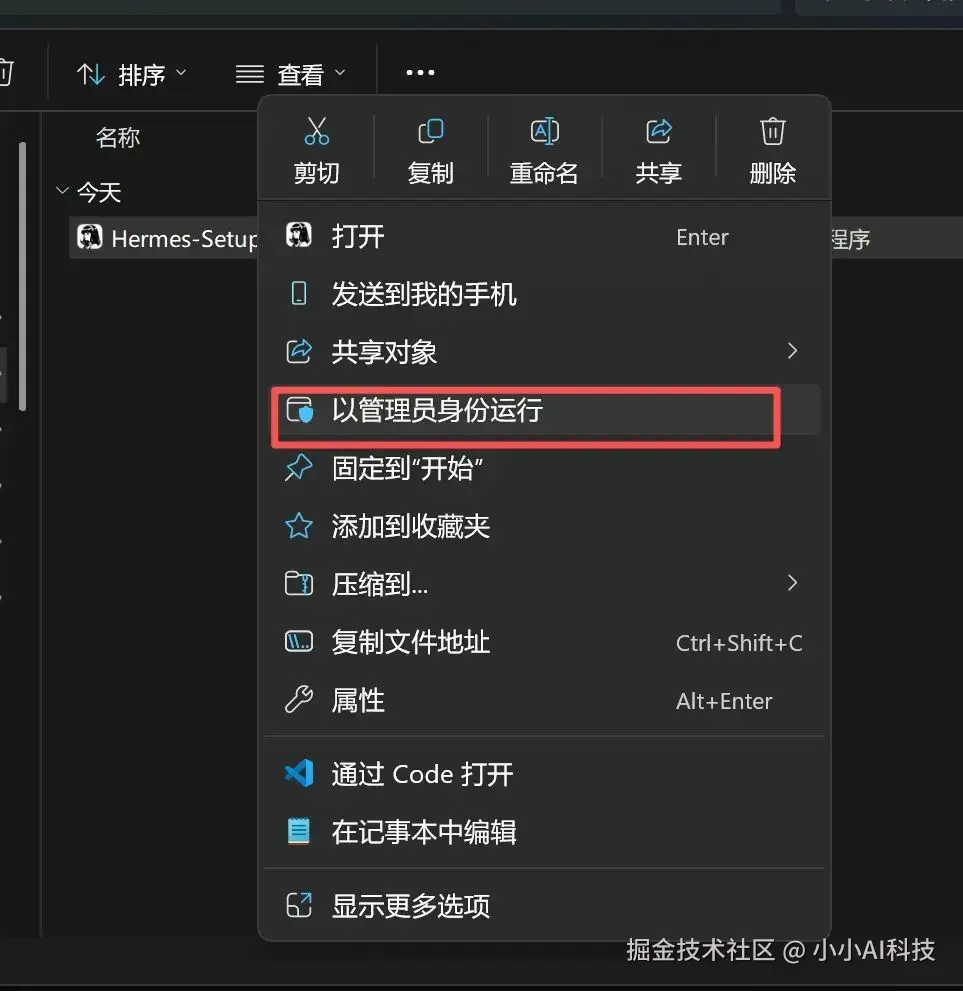The image size is (963, 991).
Task: Click the phone icon in the menu
Action: click(x=299, y=294)
